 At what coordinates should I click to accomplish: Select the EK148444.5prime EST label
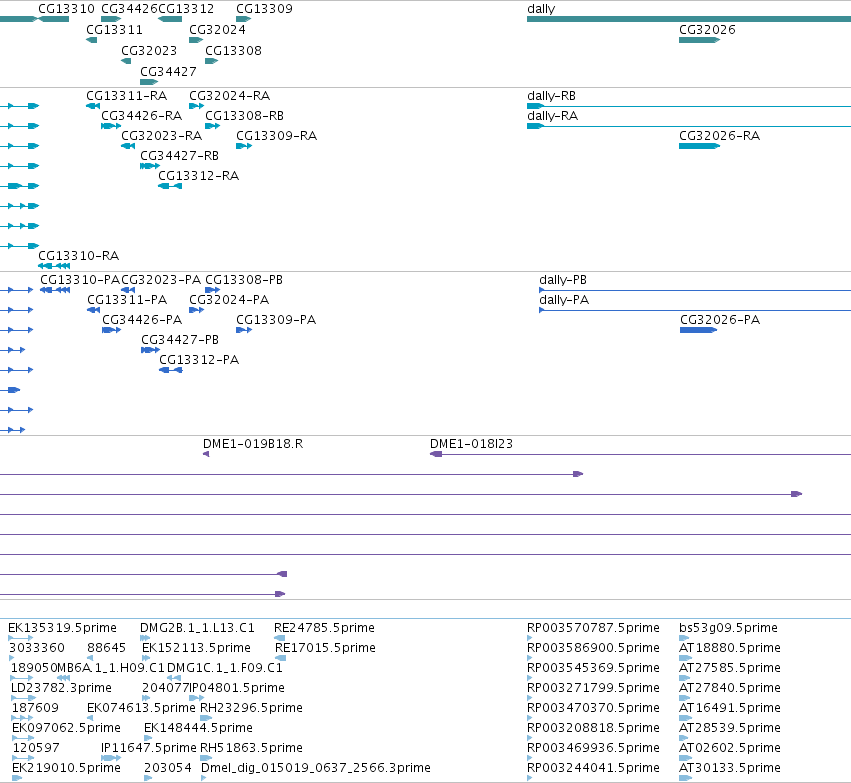[x=199, y=728]
